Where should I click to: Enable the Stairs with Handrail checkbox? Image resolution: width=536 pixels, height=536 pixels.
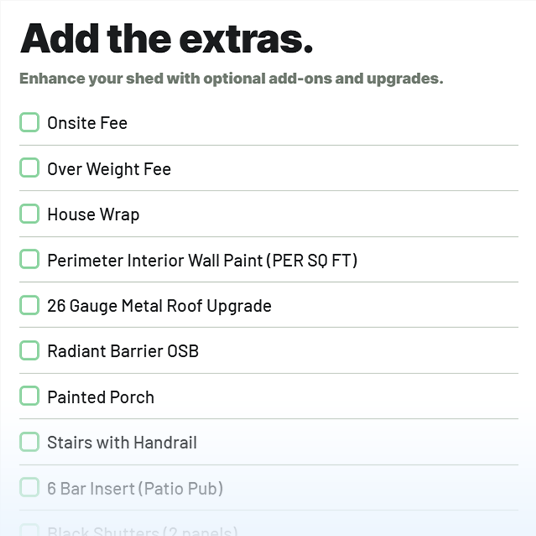tap(29, 442)
